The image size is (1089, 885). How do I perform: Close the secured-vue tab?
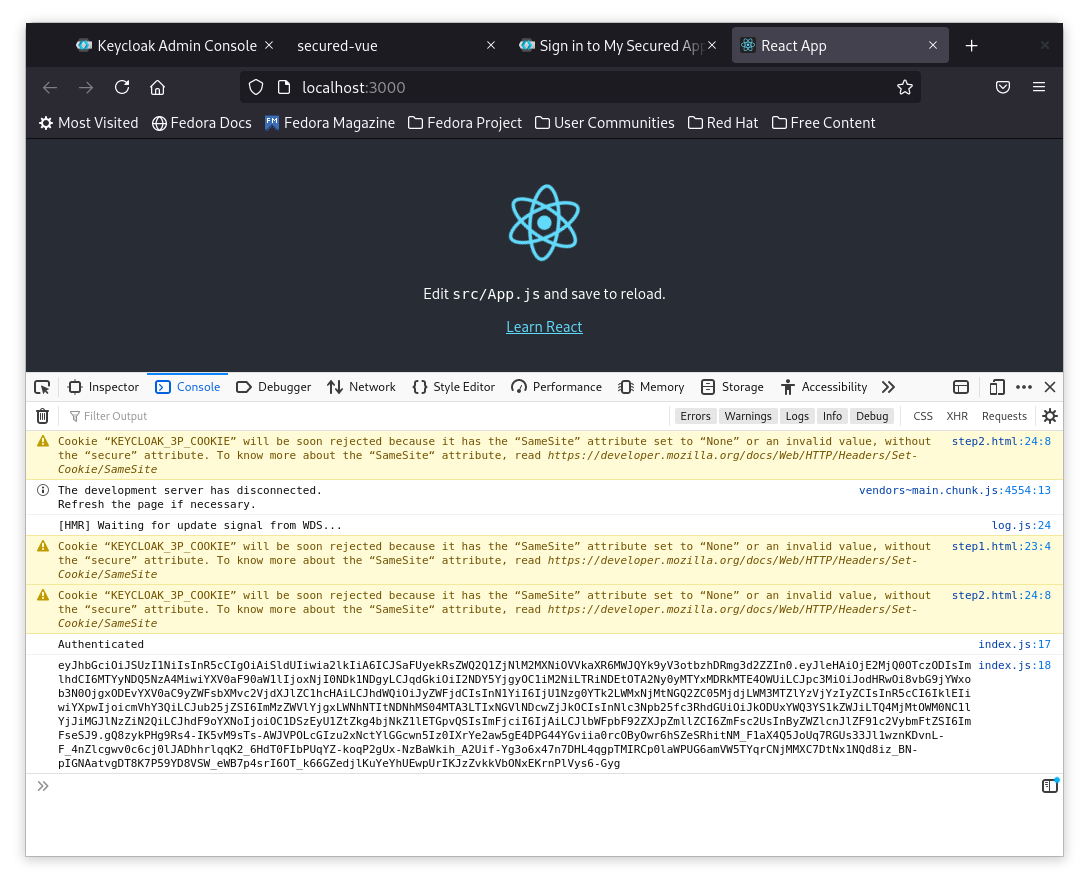[491, 45]
